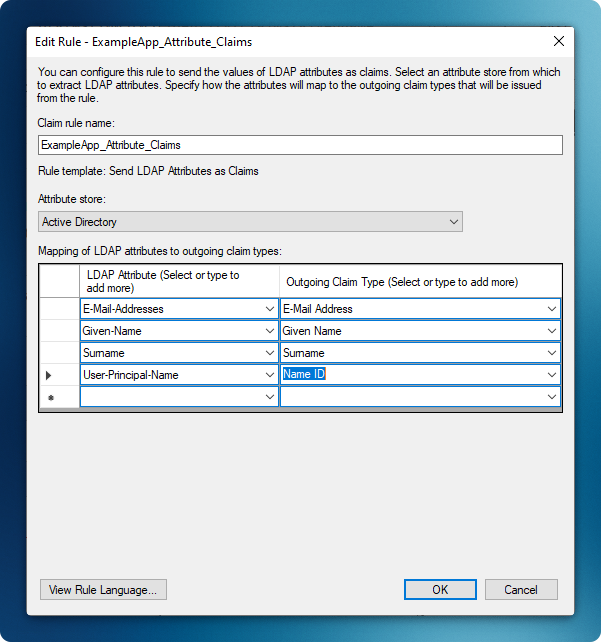
Task: Click the Name ID claim type text
Action: coord(304,375)
